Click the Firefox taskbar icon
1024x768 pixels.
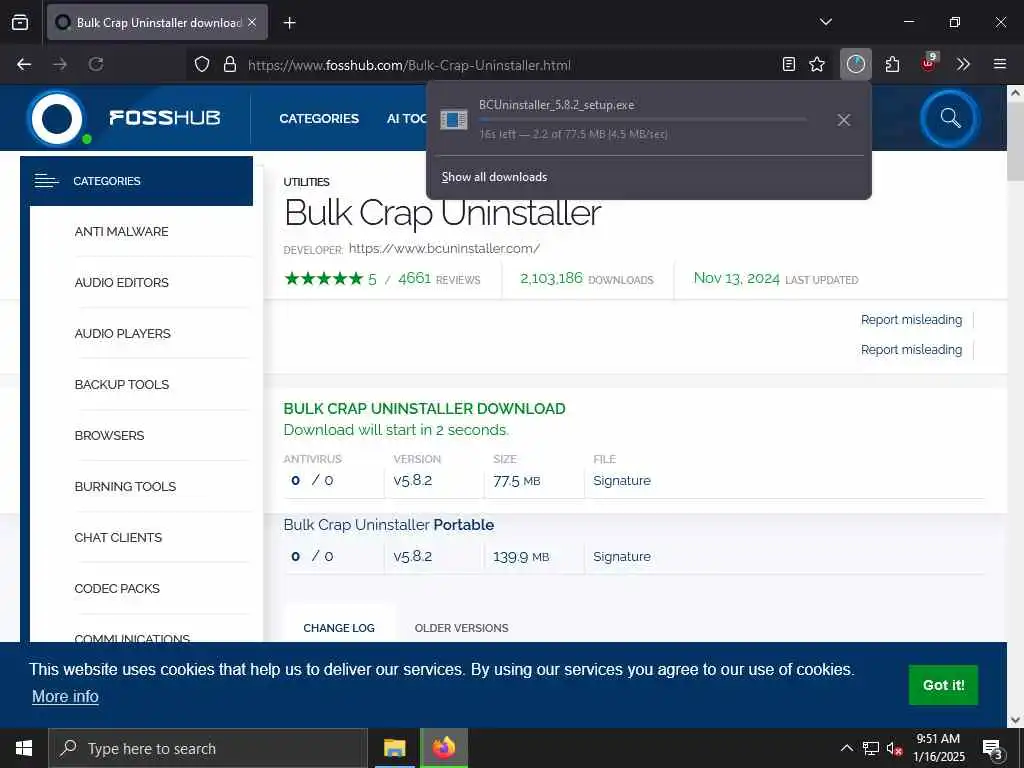pyautogui.click(x=444, y=748)
